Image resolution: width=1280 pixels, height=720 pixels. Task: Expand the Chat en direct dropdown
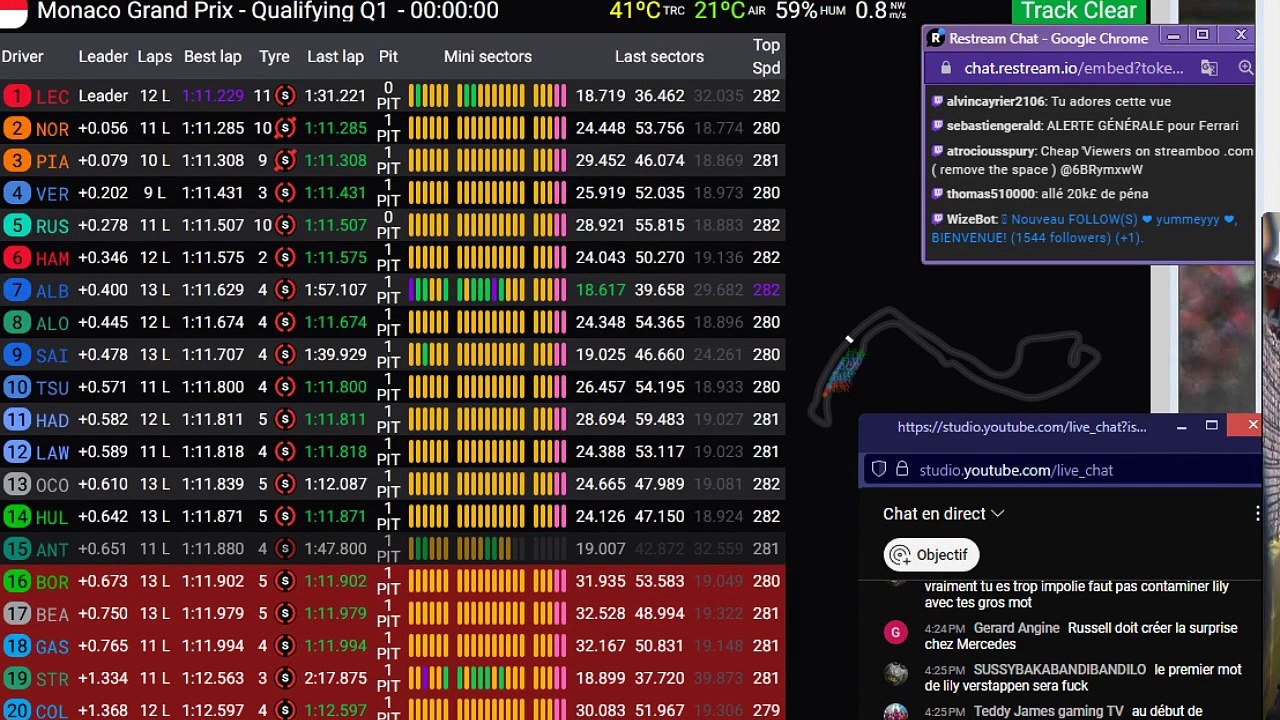pos(943,514)
